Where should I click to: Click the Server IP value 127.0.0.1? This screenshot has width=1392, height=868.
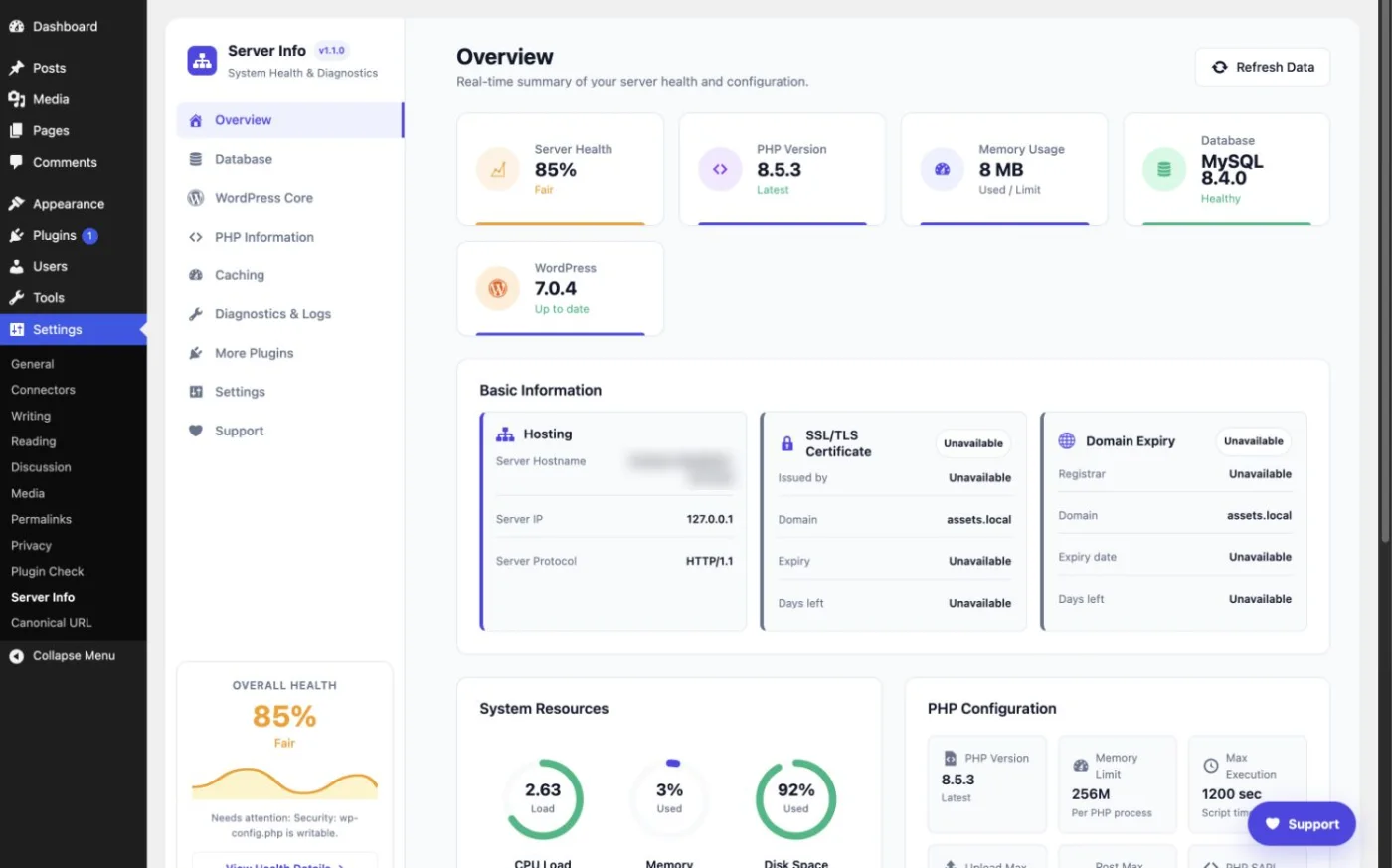[710, 519]
